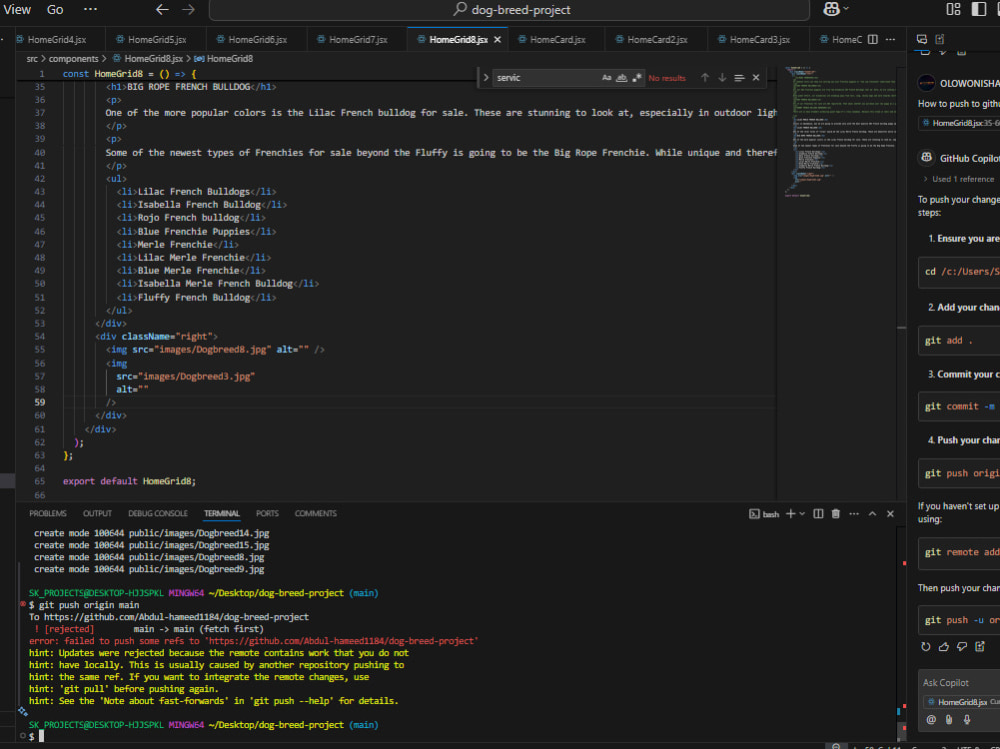This screenshot has height=749, width=1000.
Task: Click the Ask Copilot input field
Action: coord(960,683)
